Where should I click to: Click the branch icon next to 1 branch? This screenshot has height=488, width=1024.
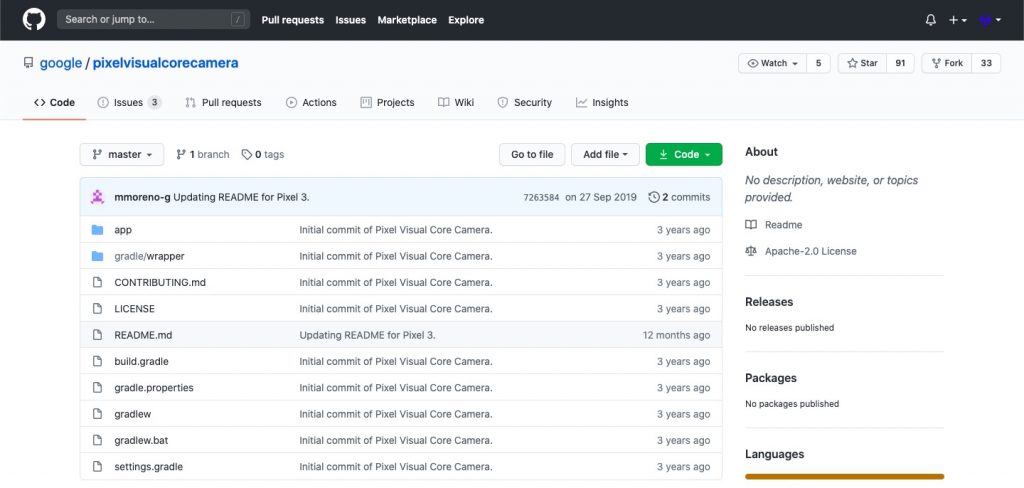181,155
